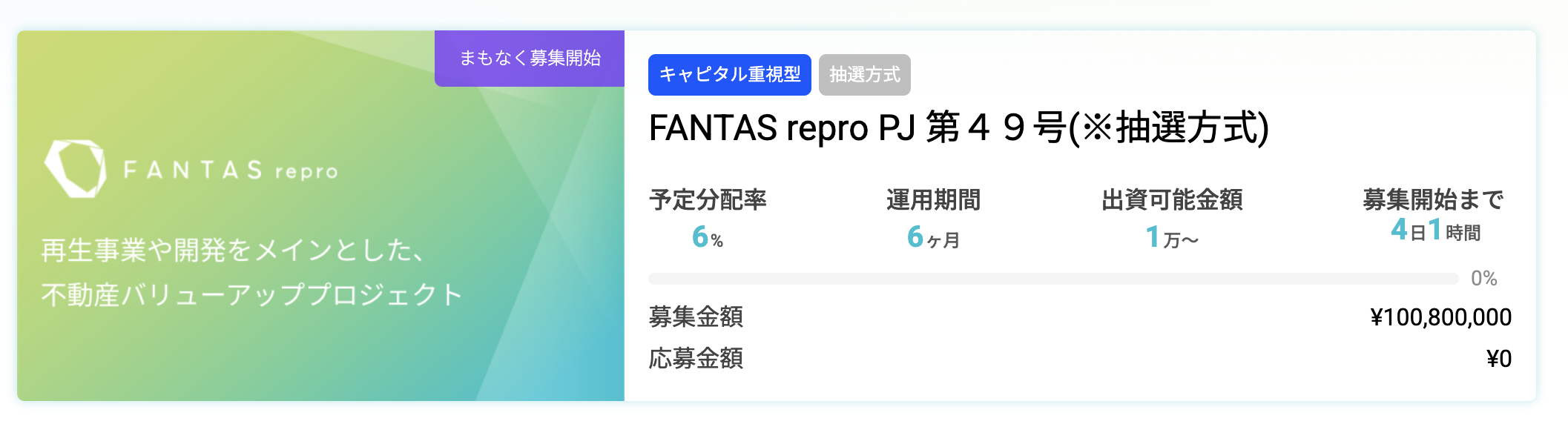The height and width of the screenshot is (424, 1568).
Task: Click the project banner thumbnail image
Action: point(321,216)
